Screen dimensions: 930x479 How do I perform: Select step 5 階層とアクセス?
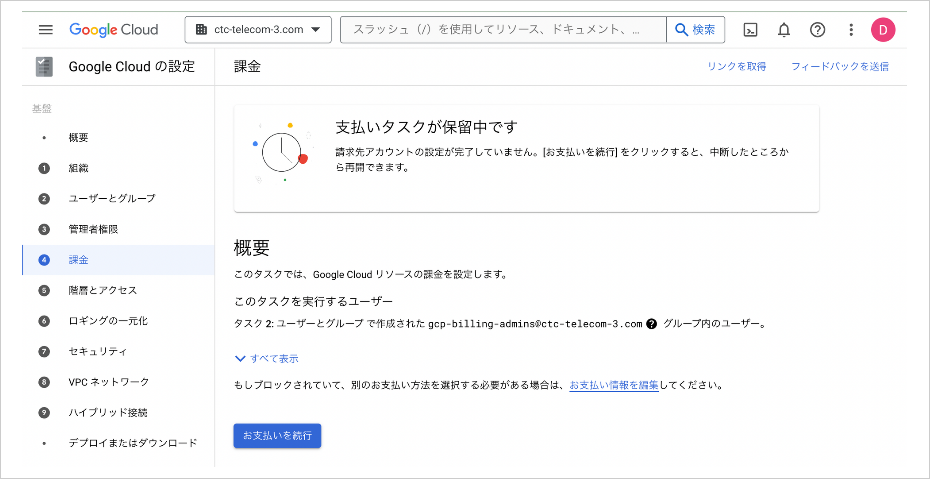tap(119, 290)
